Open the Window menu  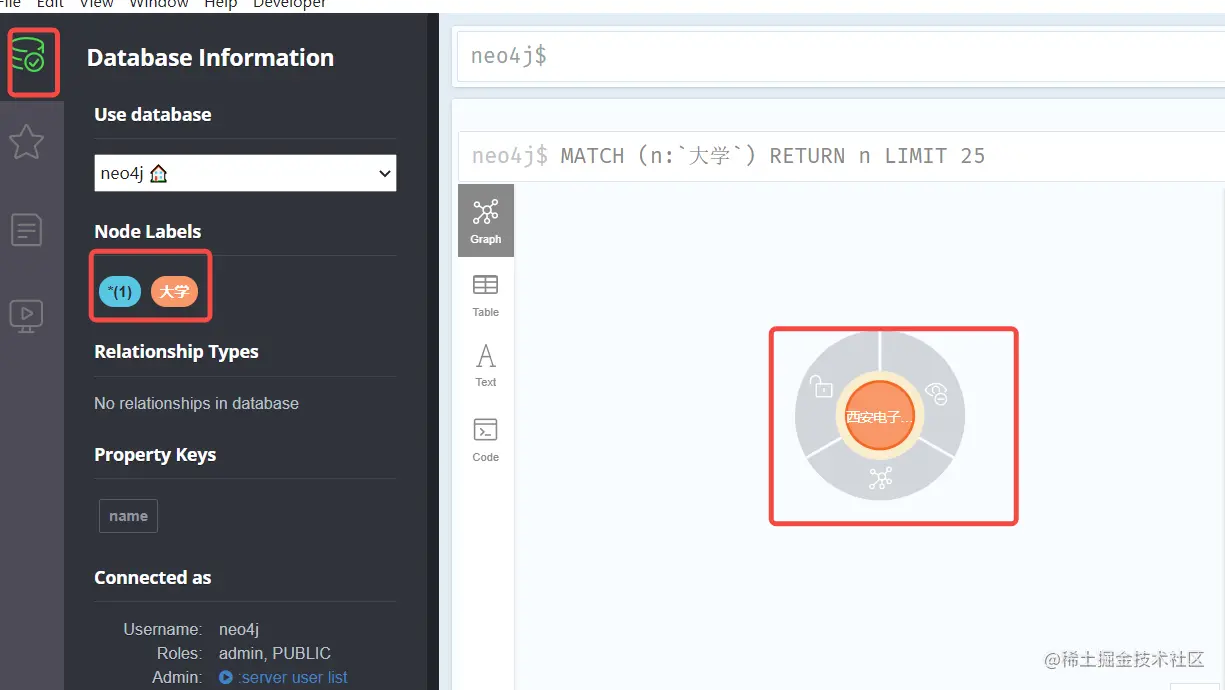tap(159, 4)
